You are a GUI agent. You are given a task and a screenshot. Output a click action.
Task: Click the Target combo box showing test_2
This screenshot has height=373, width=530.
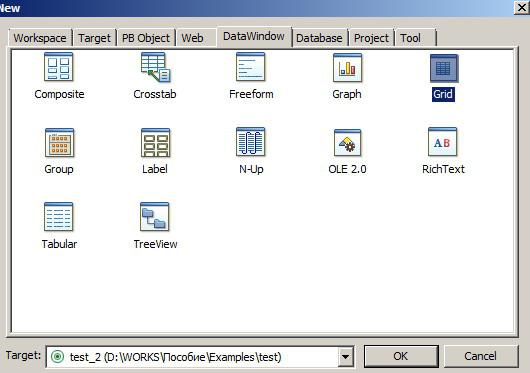coord(200,356)
